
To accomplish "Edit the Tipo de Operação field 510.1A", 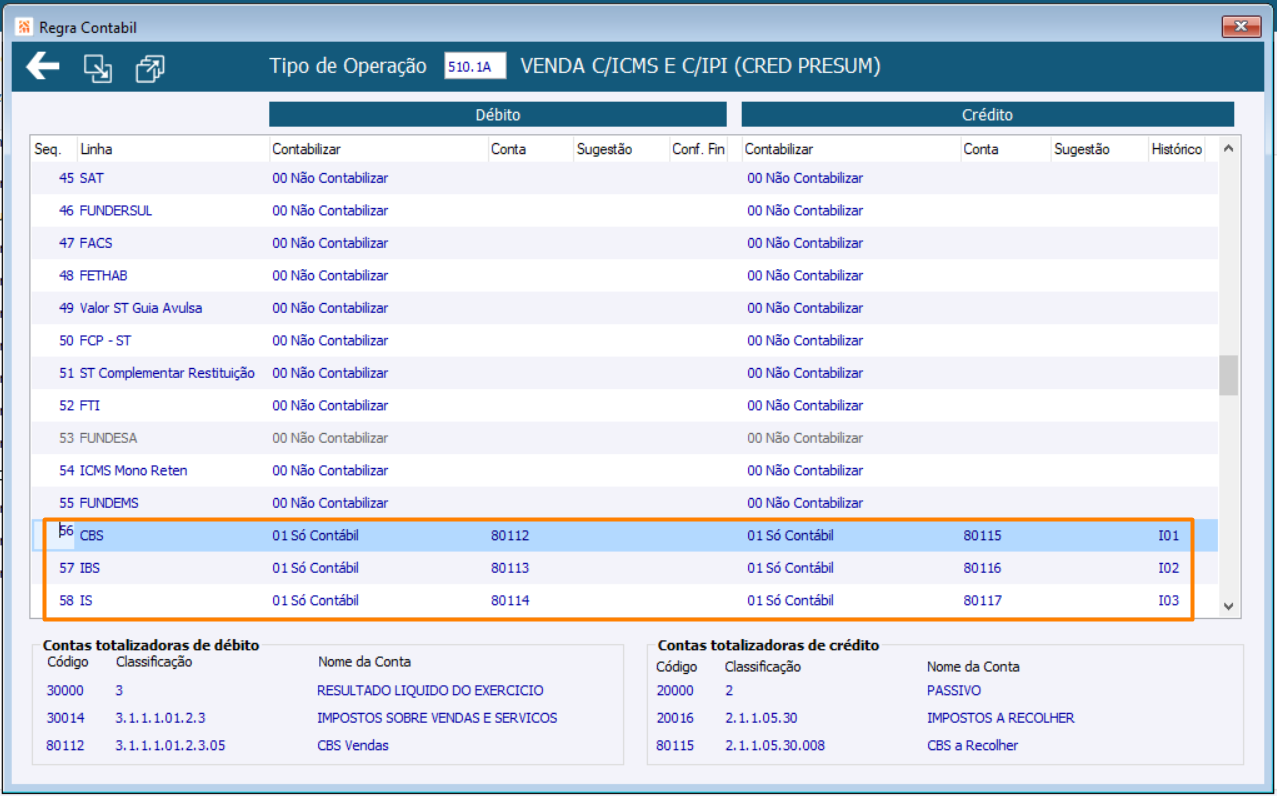I will pos(475,67).
